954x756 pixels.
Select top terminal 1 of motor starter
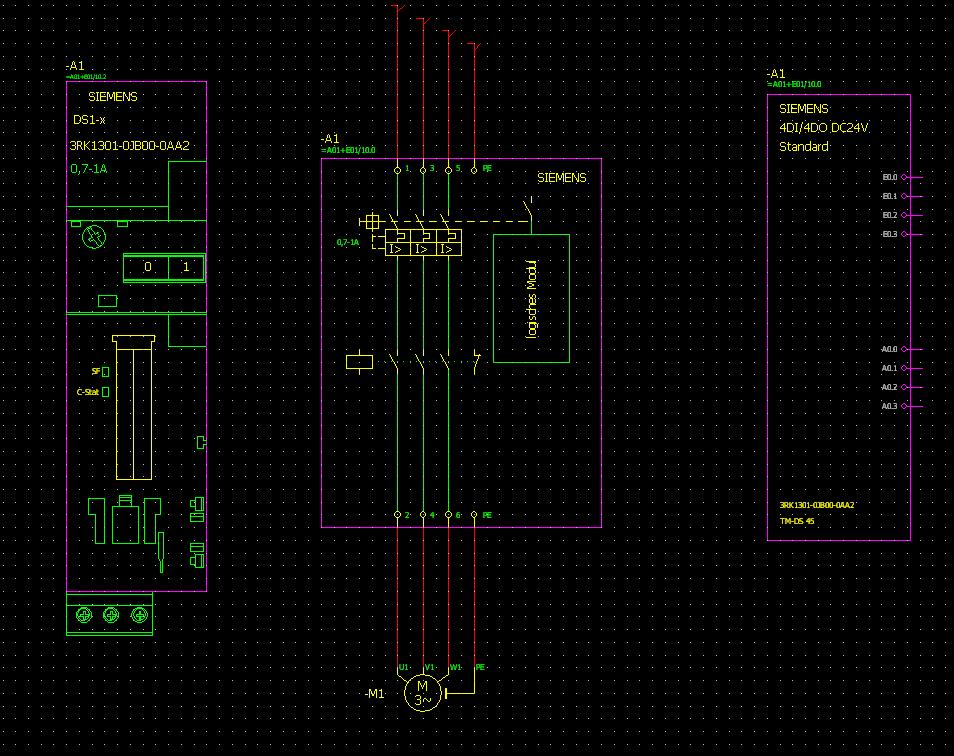(397, 170)
